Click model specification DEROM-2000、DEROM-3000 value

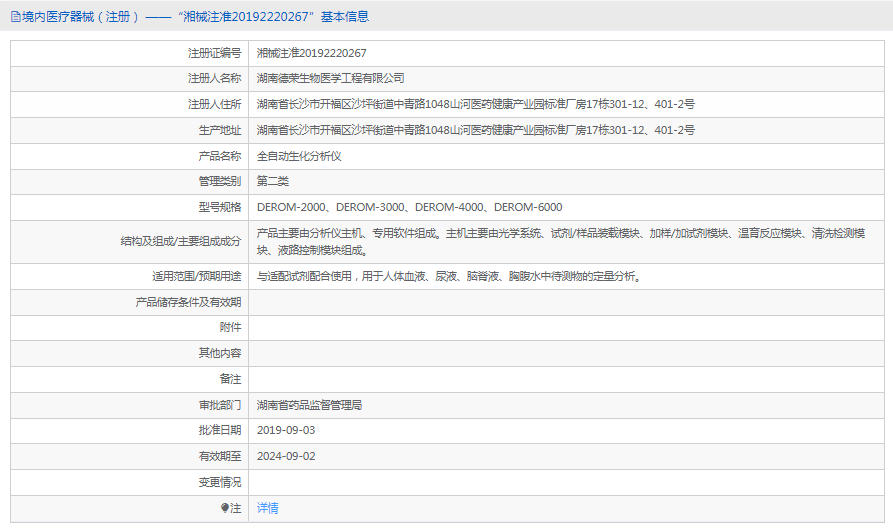tap(409, 207)
